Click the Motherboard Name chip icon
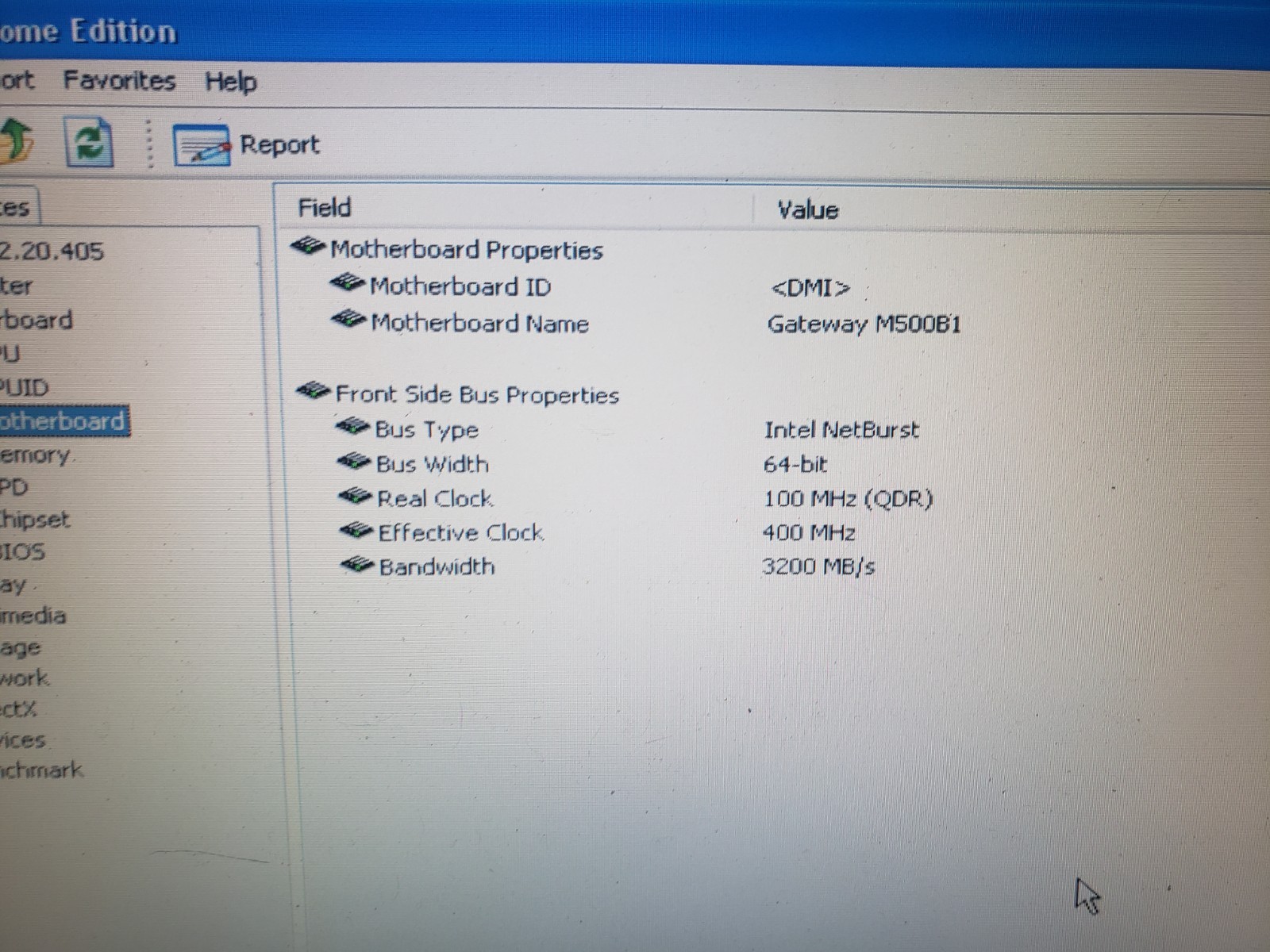 (x=348, y=320)
